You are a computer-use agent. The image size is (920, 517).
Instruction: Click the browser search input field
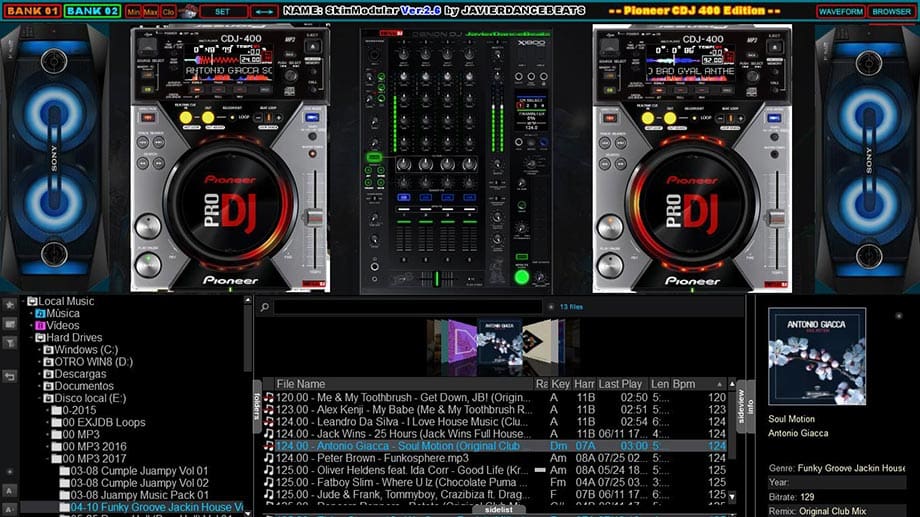pos(408,307)
